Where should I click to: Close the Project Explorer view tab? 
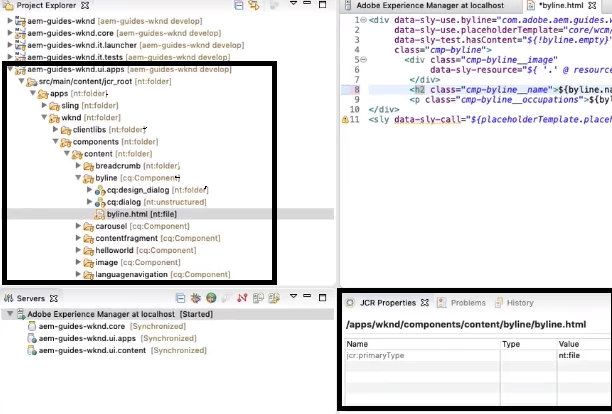pyautogui.click(x=85, y=5)
